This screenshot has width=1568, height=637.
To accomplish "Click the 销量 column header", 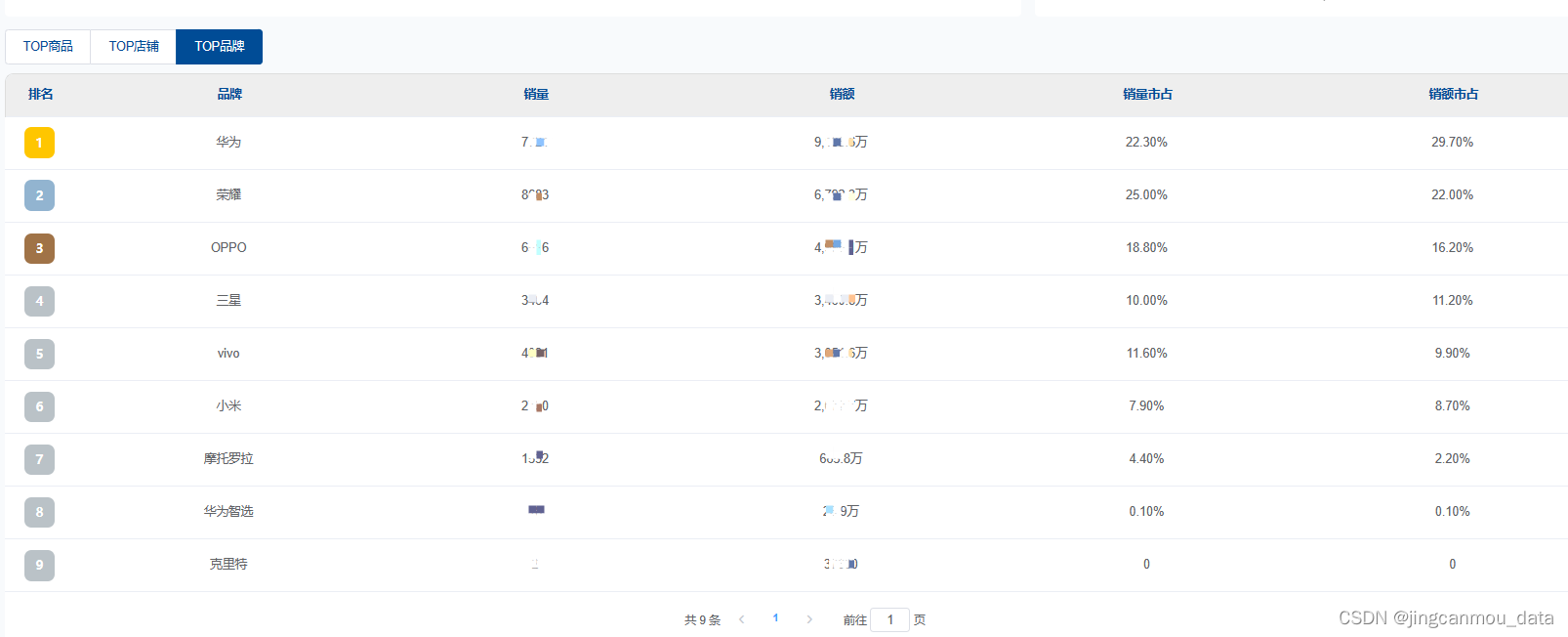I will click(536, 95).
